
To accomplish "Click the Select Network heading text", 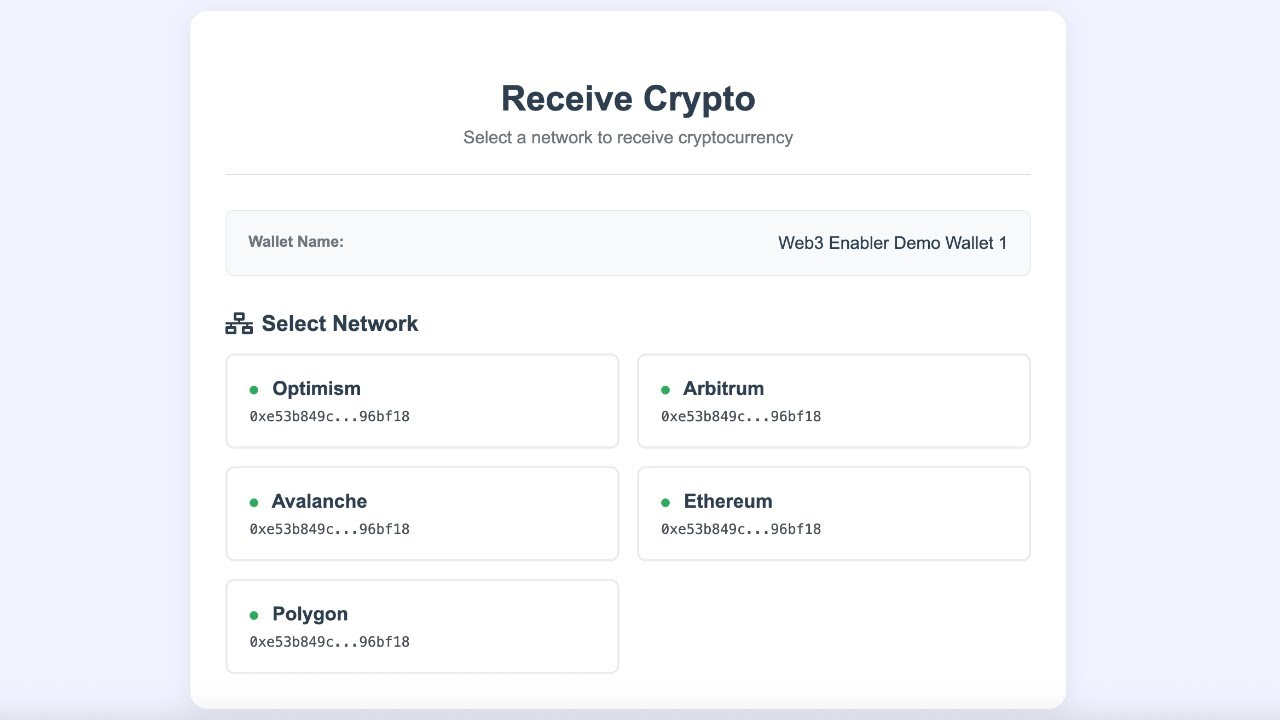I will point(340,324).
